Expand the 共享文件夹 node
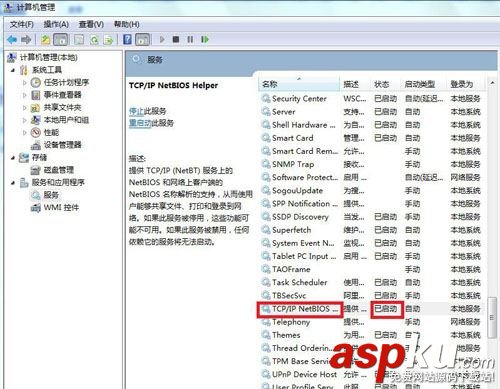This screenshot has height=389, width=500. coord(24,107)
